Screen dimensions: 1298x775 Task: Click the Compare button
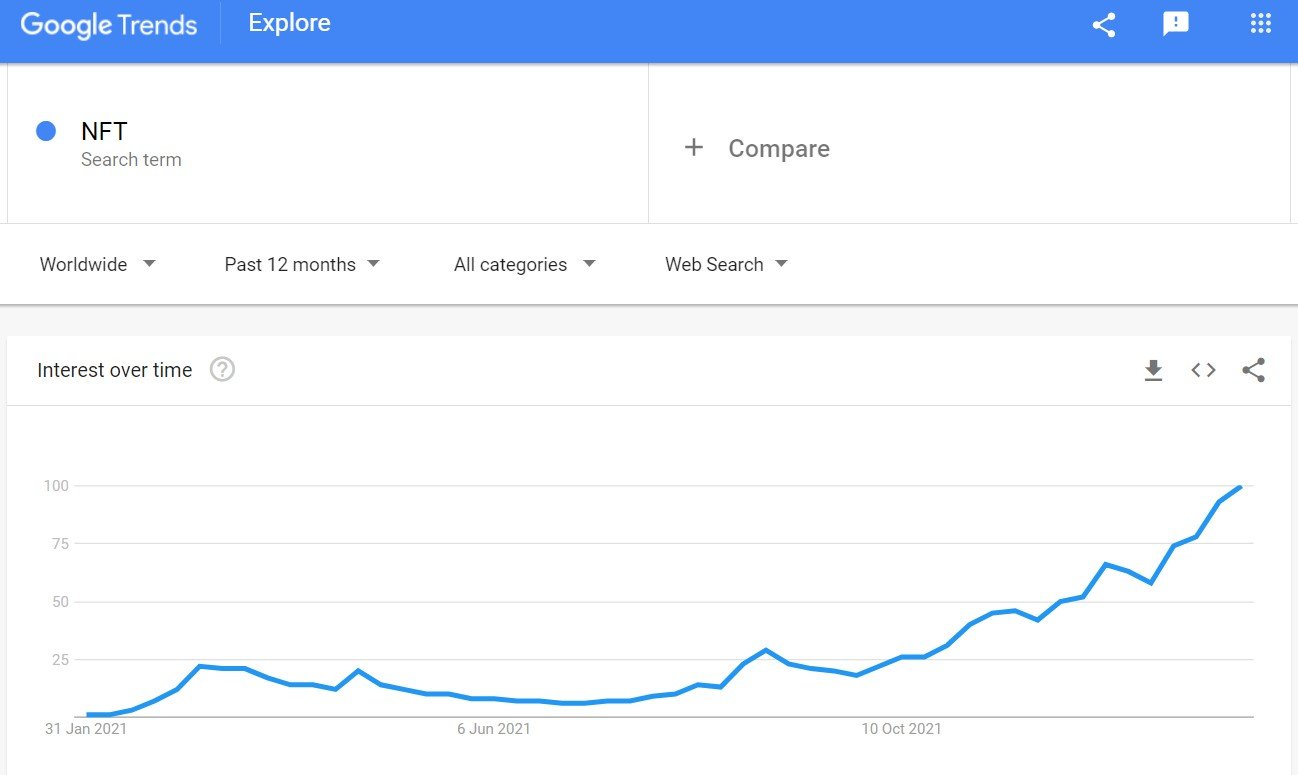click(x=757, y=148)
